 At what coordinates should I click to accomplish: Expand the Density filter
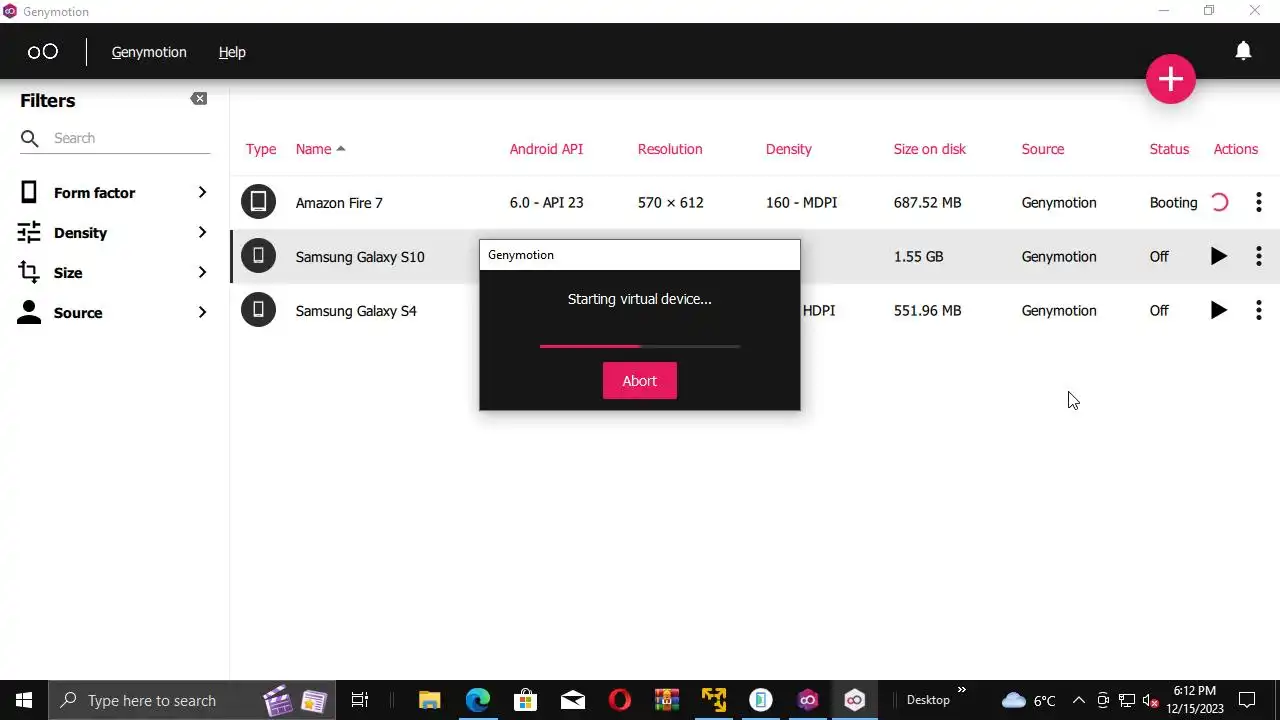coord(202,232)
